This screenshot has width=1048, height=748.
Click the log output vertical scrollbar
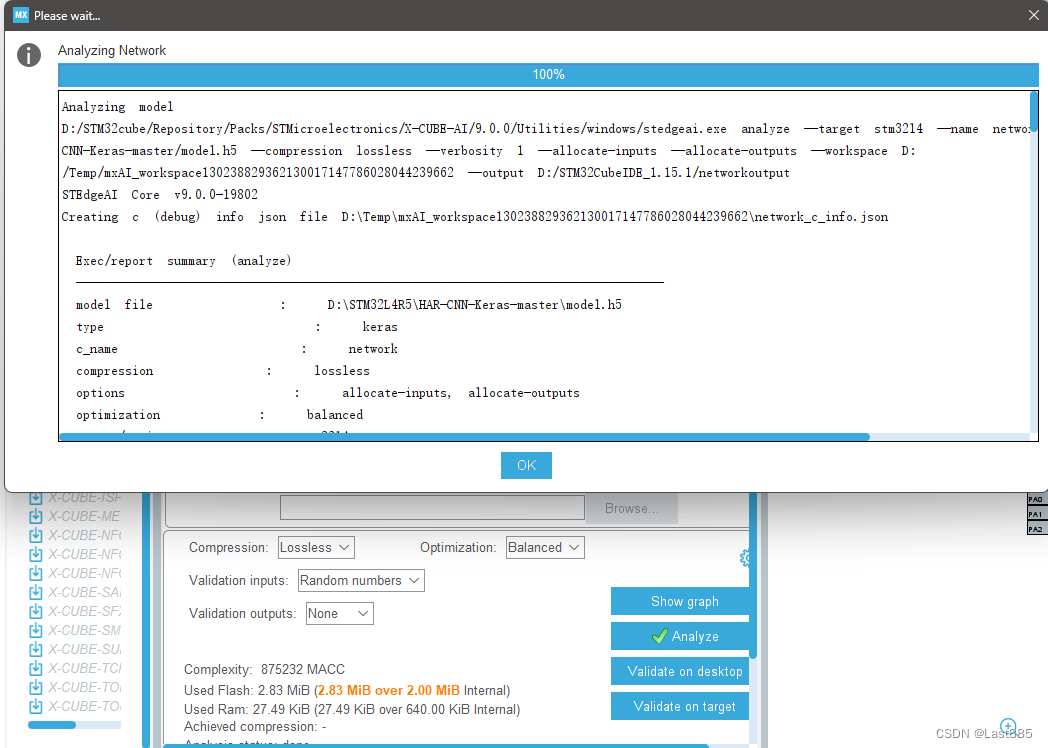click(x=1034, y=112)
